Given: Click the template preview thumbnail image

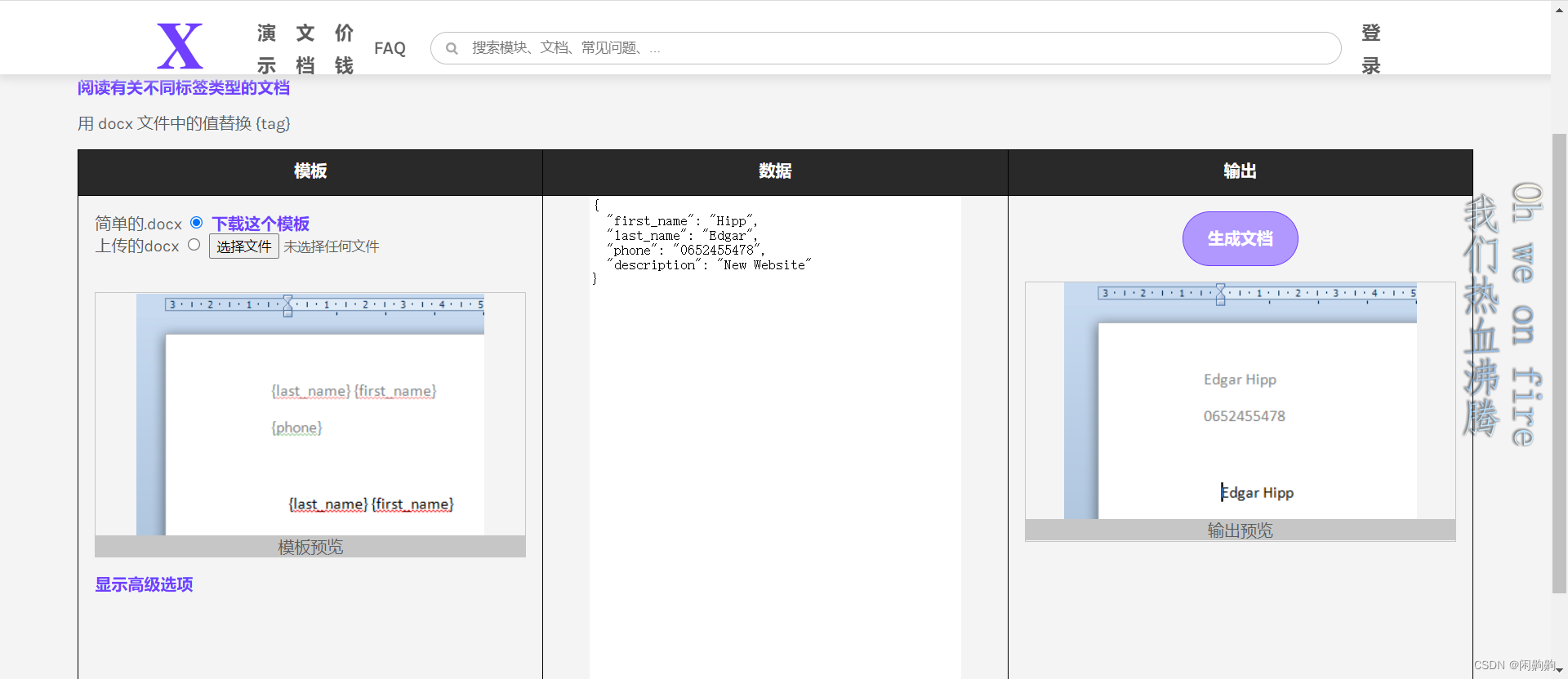Looking at the screenshot, I should pos(310,414).
